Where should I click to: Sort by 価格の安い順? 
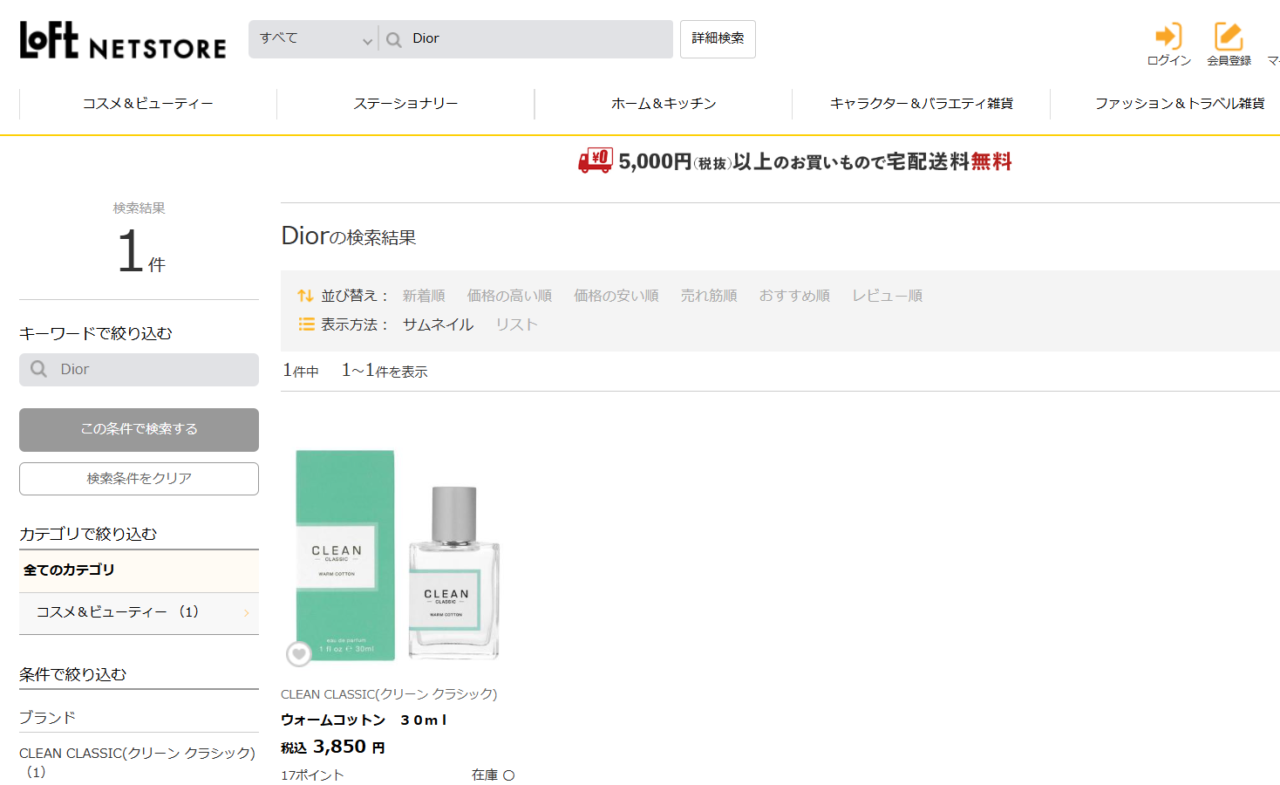(x=616, y=296)
